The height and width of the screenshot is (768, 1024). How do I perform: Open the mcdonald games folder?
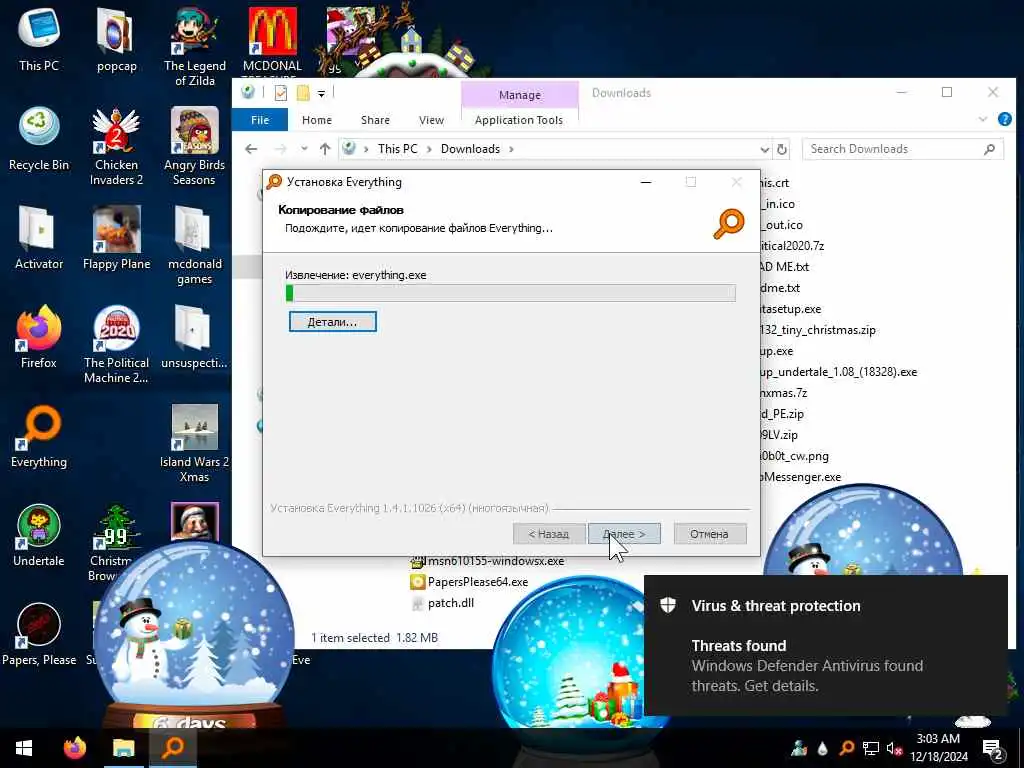195,245
